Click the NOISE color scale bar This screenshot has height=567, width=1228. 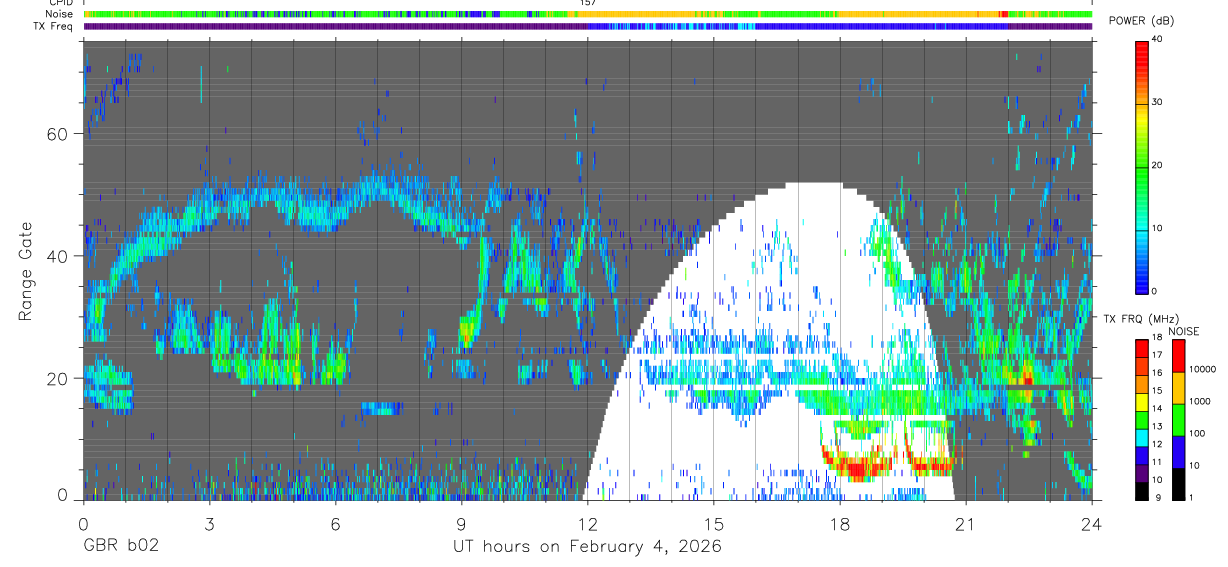pyautogui.click(x=1178, y=420)
